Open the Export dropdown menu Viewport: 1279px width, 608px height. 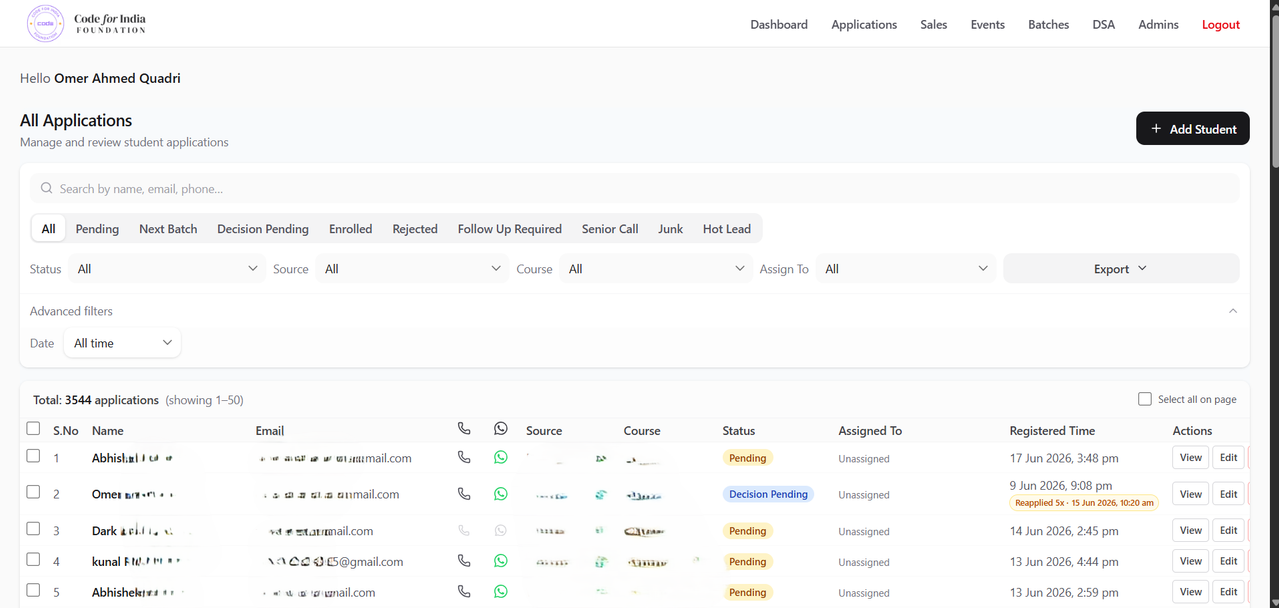(1121, 269)
